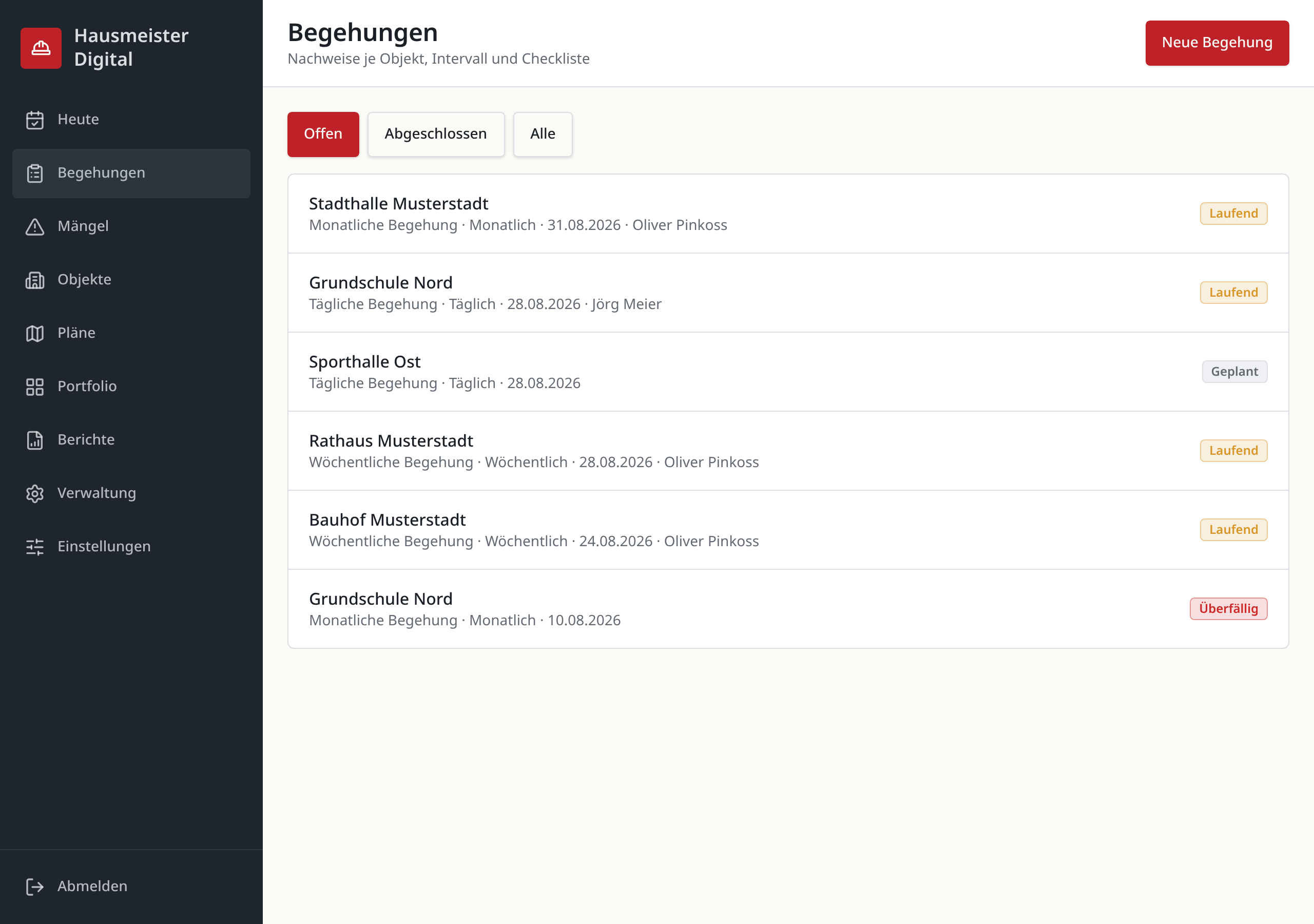Image resolution: width=1314 pixels, height=924 pixels.
Task: Click the Laufend badge for Bauhof Musterstadt
Action: [x=1233, y=530]
